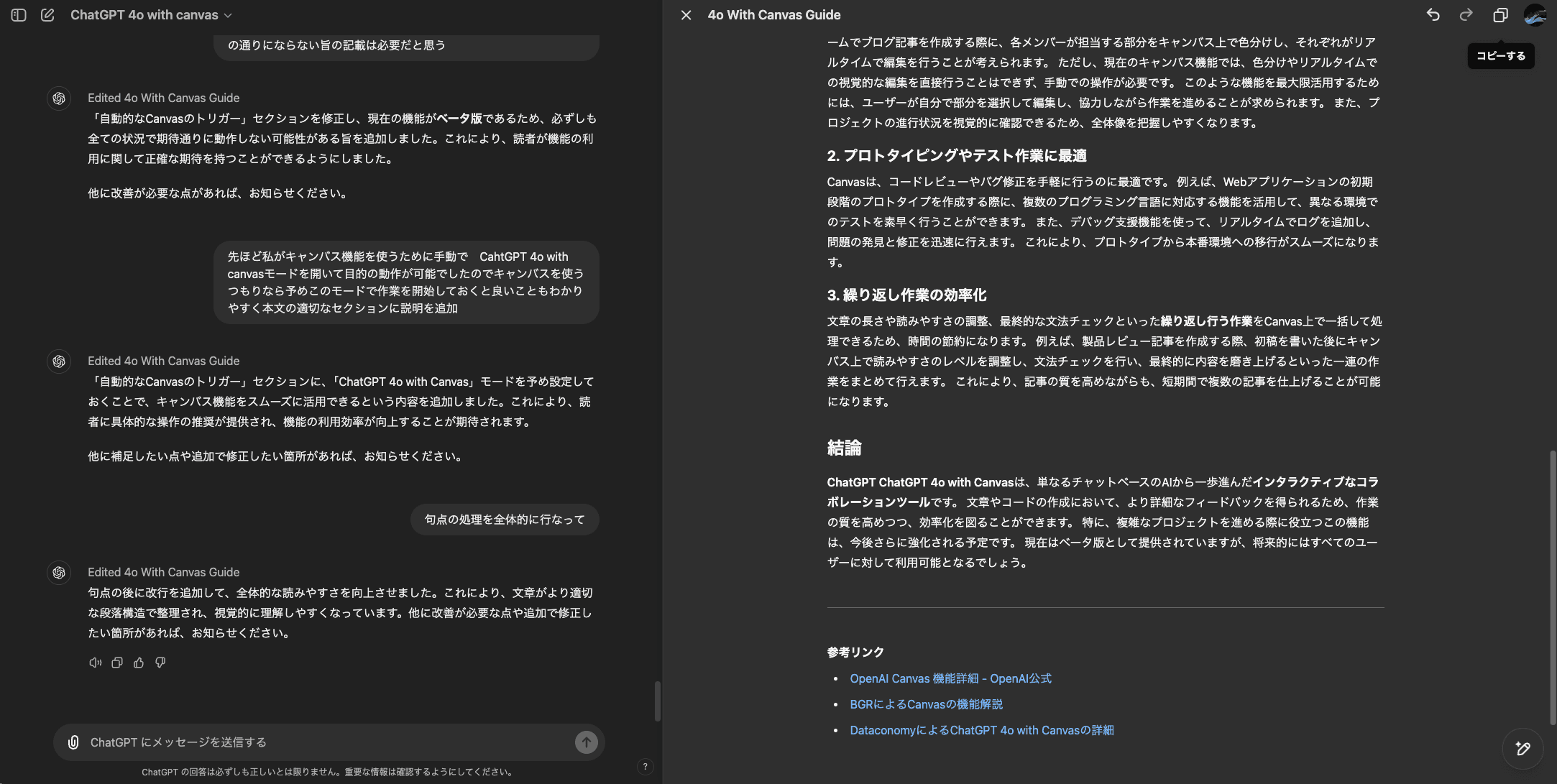Toggle the sidebar panel icon
This screenshot has width=1557, height=784.
[x=19, y=15]
